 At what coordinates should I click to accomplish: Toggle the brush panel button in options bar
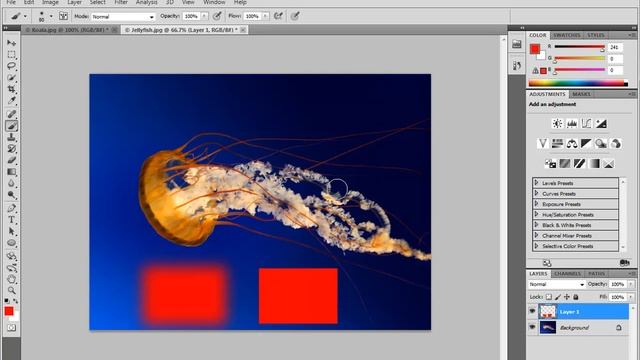63,16
